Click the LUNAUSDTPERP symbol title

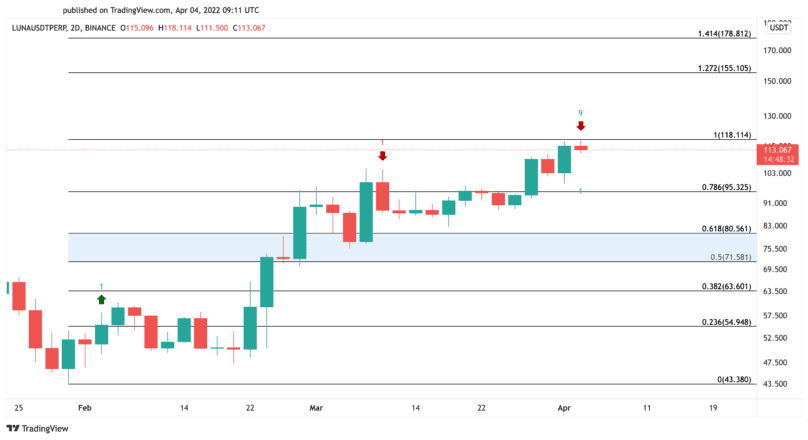point(39,28)
